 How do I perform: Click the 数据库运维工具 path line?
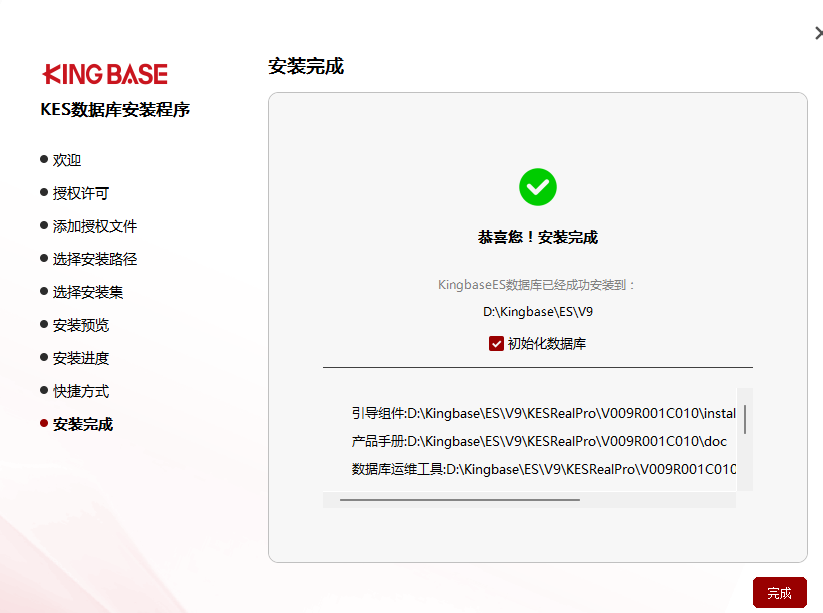[x=543, y=469]
